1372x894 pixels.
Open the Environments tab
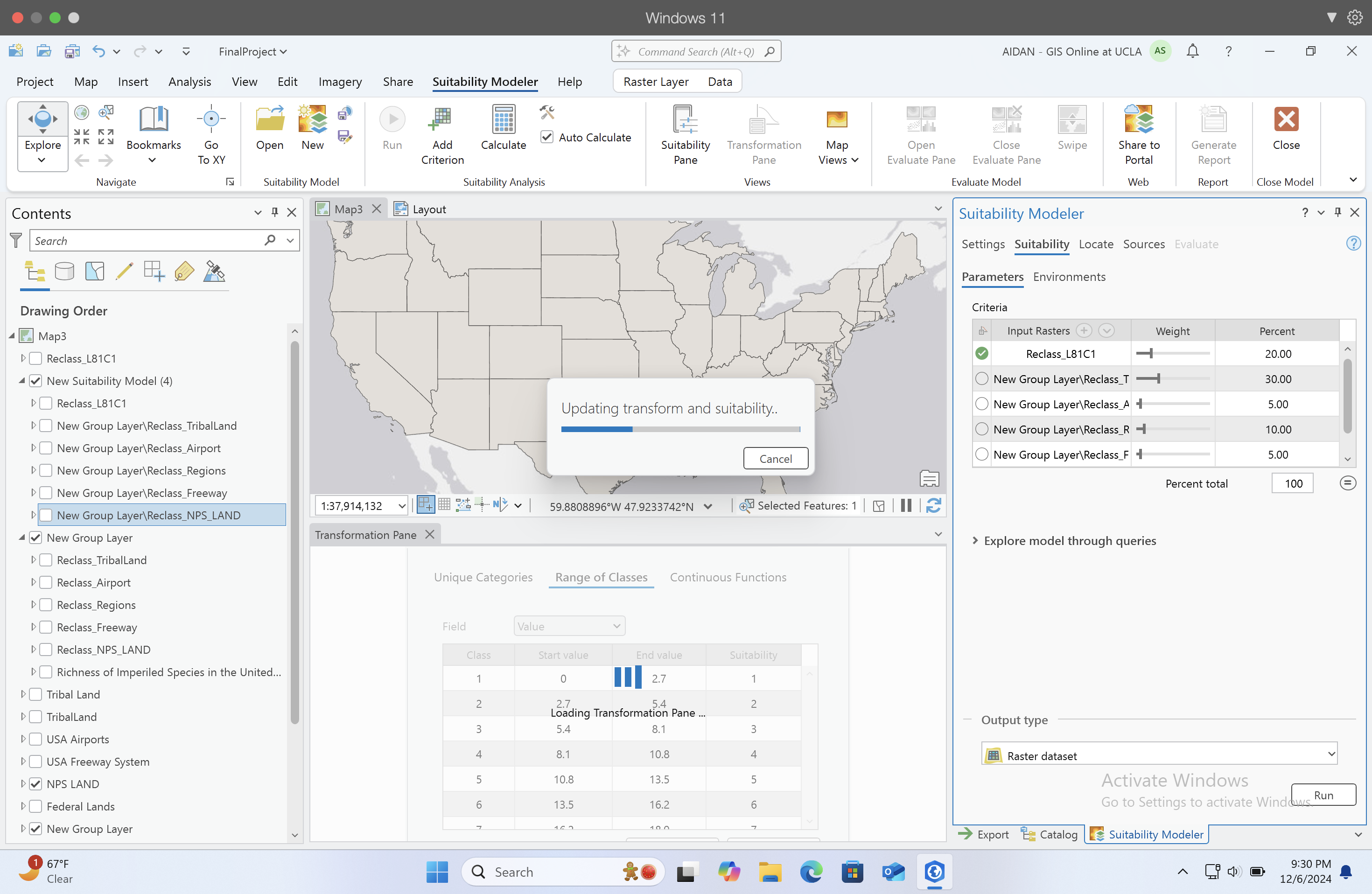pos(1069,277)
